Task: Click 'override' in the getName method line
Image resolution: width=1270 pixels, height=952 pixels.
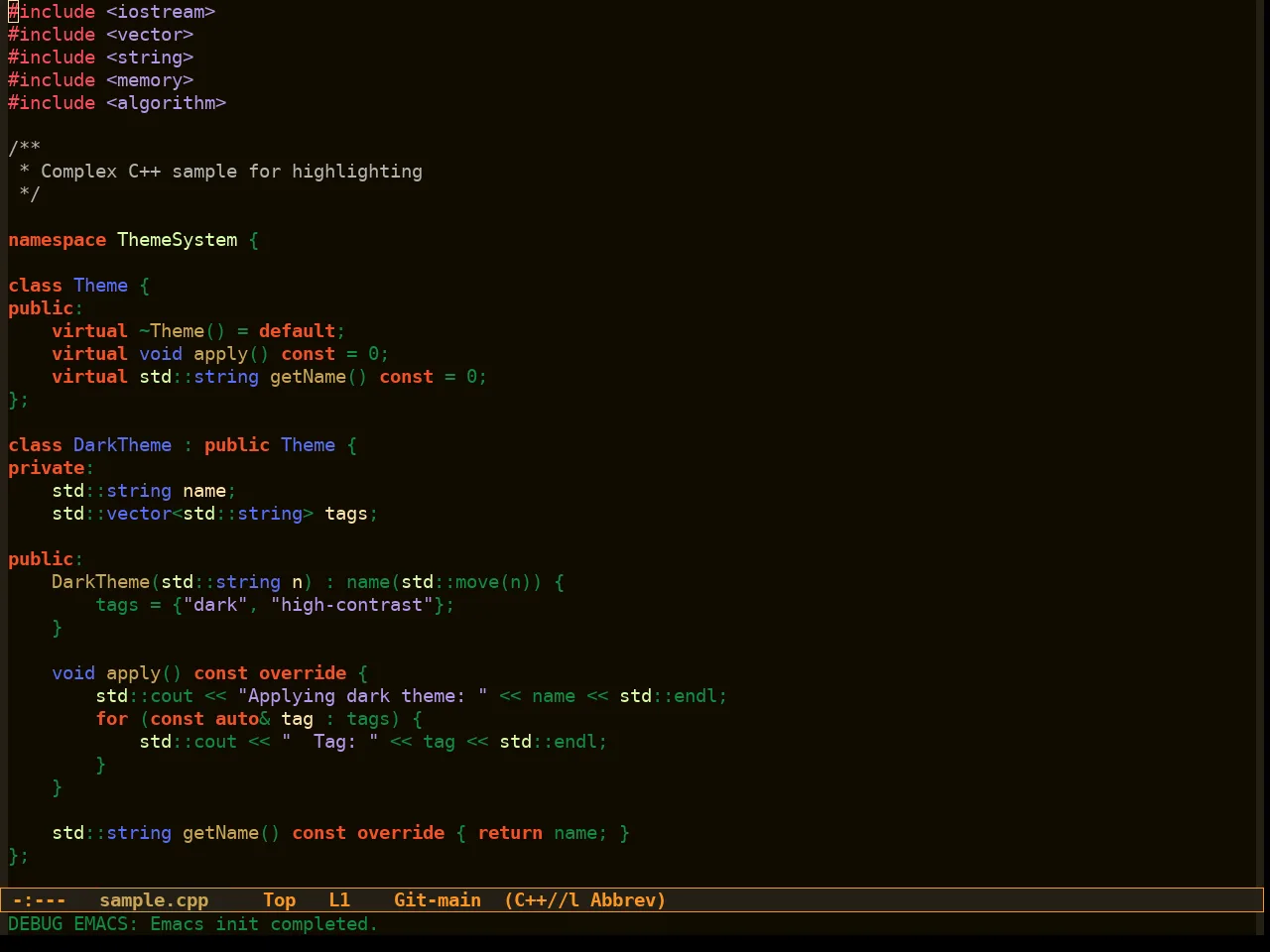Action: point(401,833)
